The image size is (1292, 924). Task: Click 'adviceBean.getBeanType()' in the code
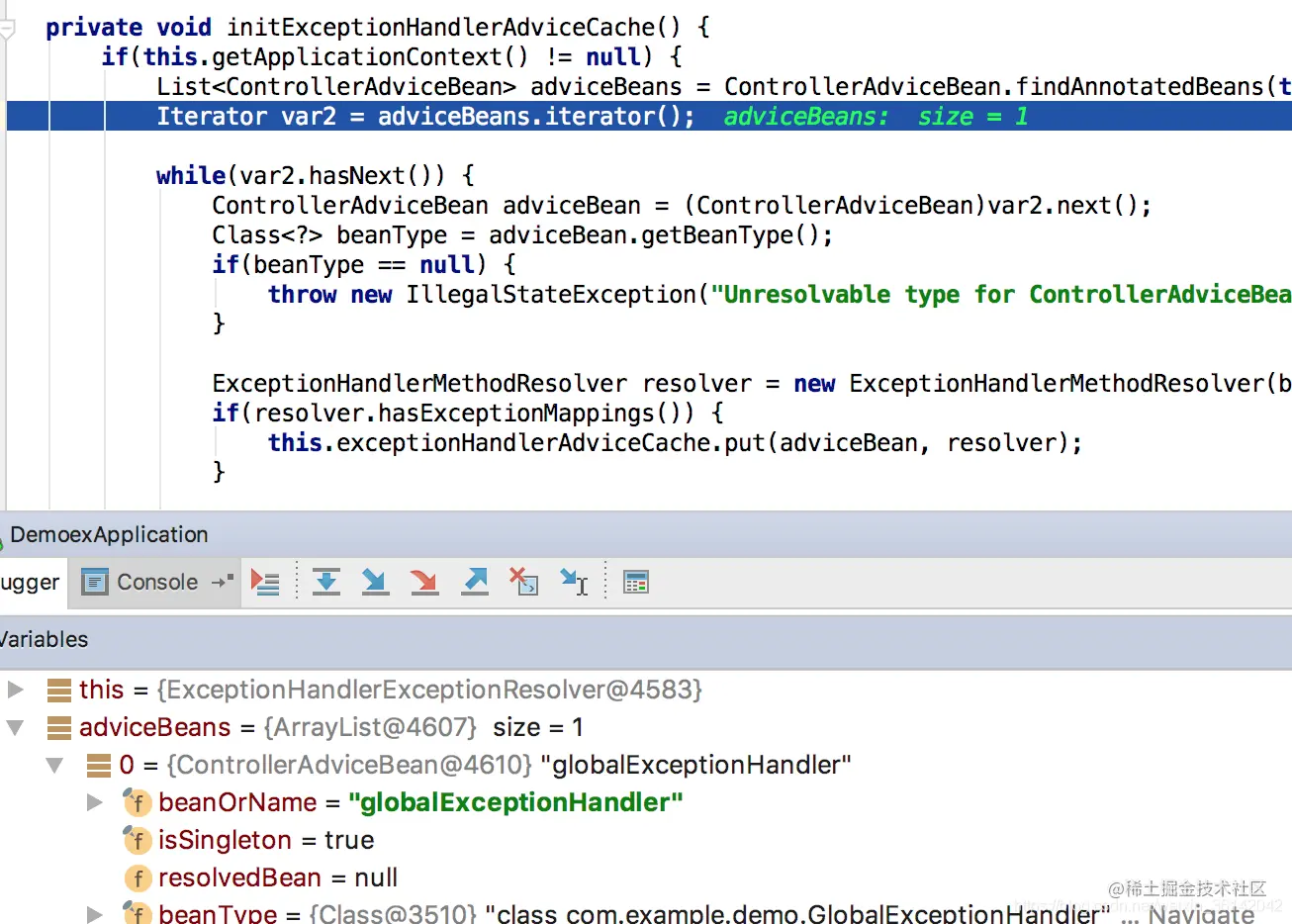[654, 234]
